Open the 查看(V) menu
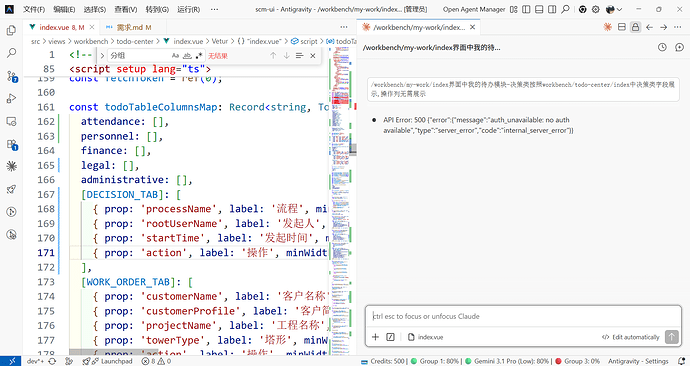The height and width of the screenshot is (366, 690). point(125,9)
